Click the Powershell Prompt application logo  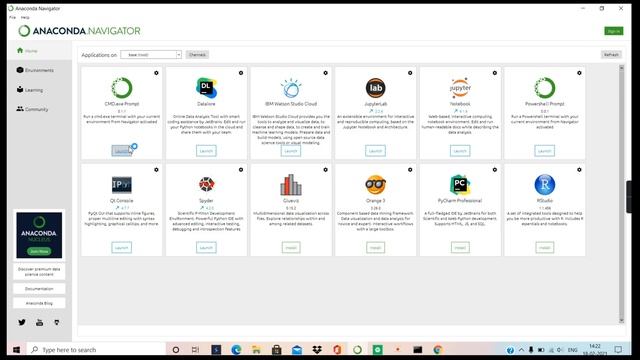tap(544, 88)
